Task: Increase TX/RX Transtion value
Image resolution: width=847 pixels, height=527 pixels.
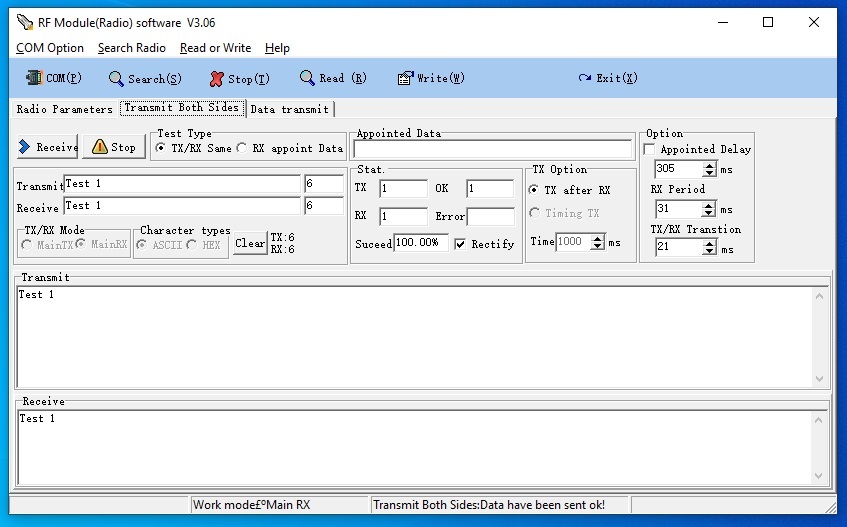Action: coord(709,244)
